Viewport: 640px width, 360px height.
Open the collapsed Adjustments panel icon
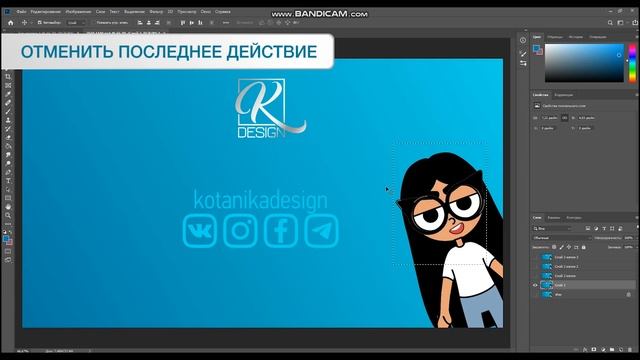click(x=523, y=63)
